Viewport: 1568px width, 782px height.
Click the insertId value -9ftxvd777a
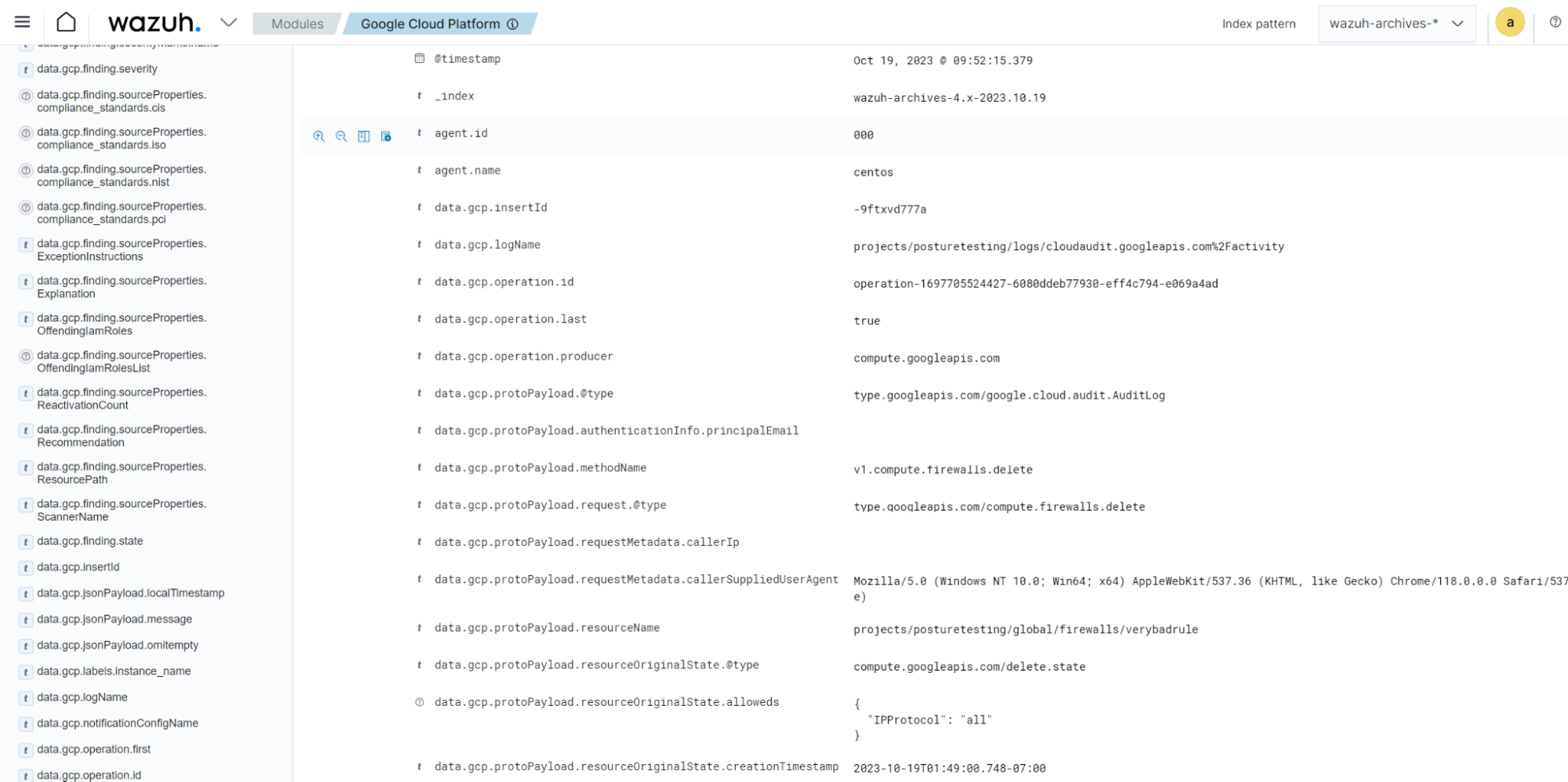pos(890,209)
